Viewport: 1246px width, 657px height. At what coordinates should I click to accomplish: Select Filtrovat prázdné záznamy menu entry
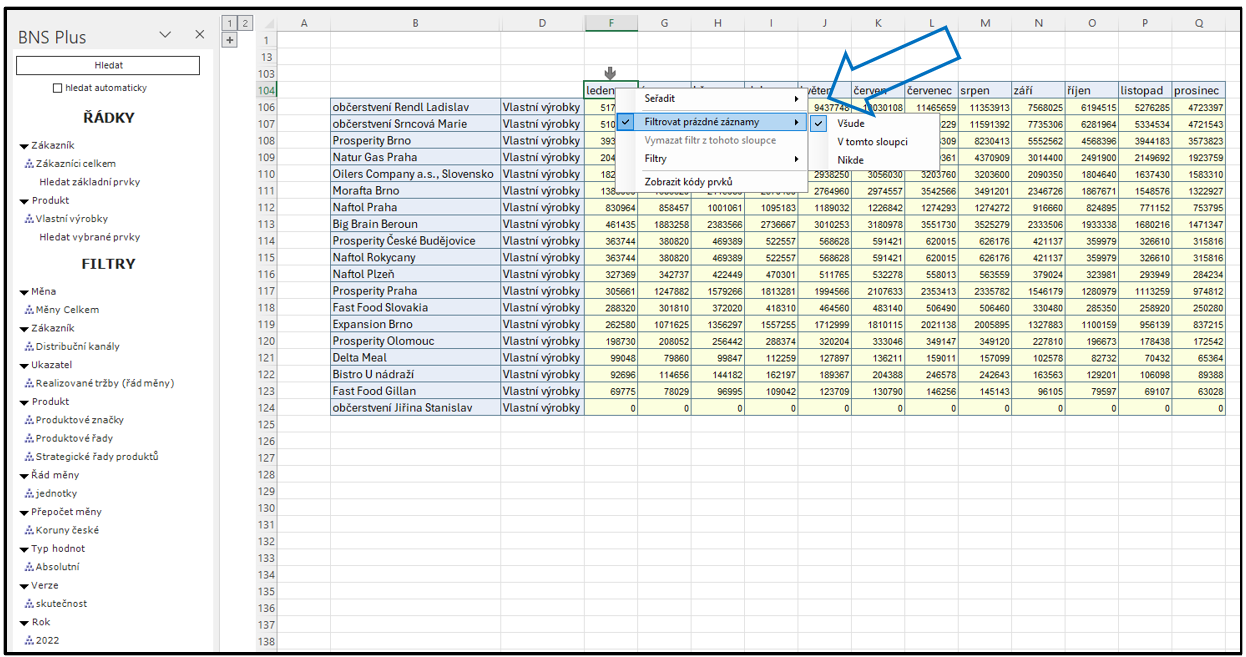click(711, 122)
